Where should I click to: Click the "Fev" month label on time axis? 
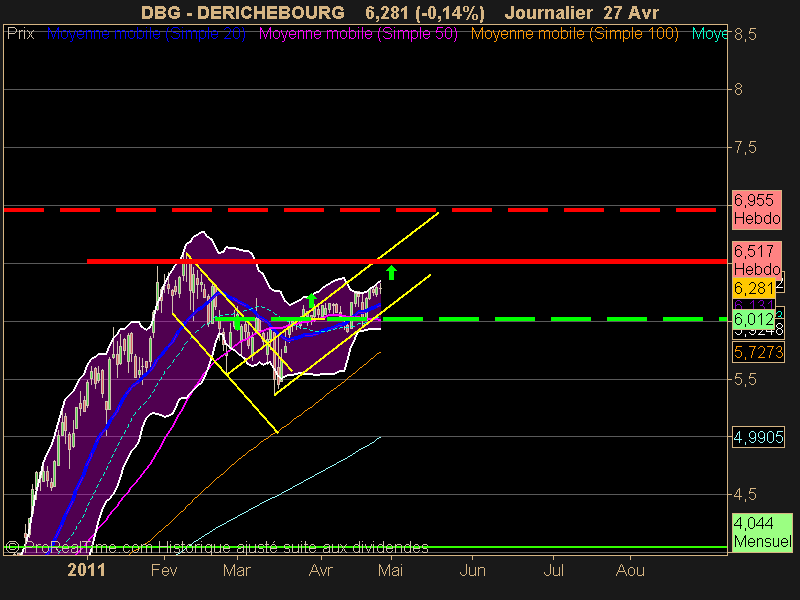[x=164, y=570]
